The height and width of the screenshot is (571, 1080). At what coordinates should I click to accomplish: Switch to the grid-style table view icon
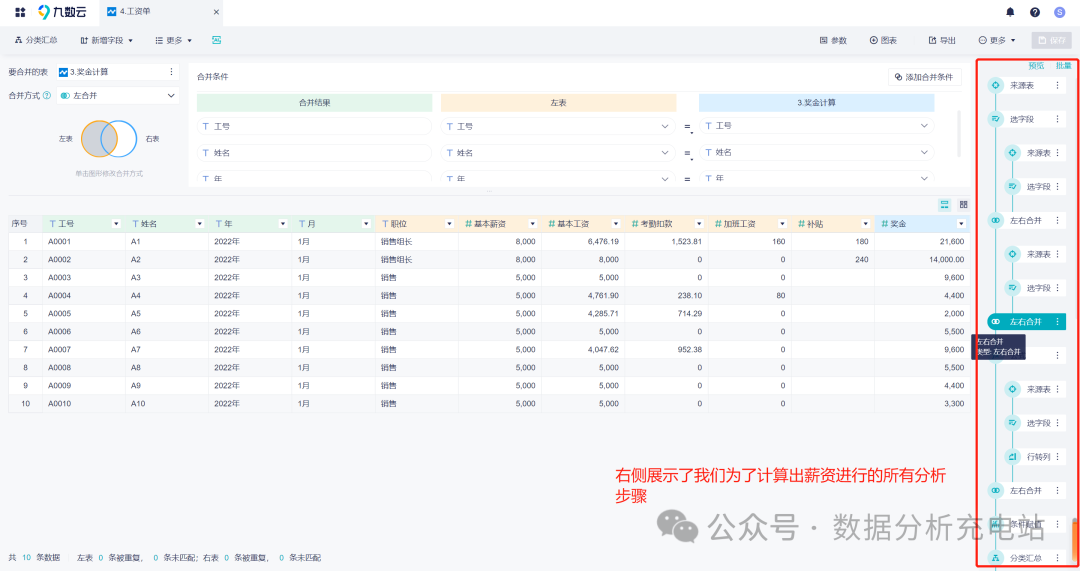click(x=964, y=205)
